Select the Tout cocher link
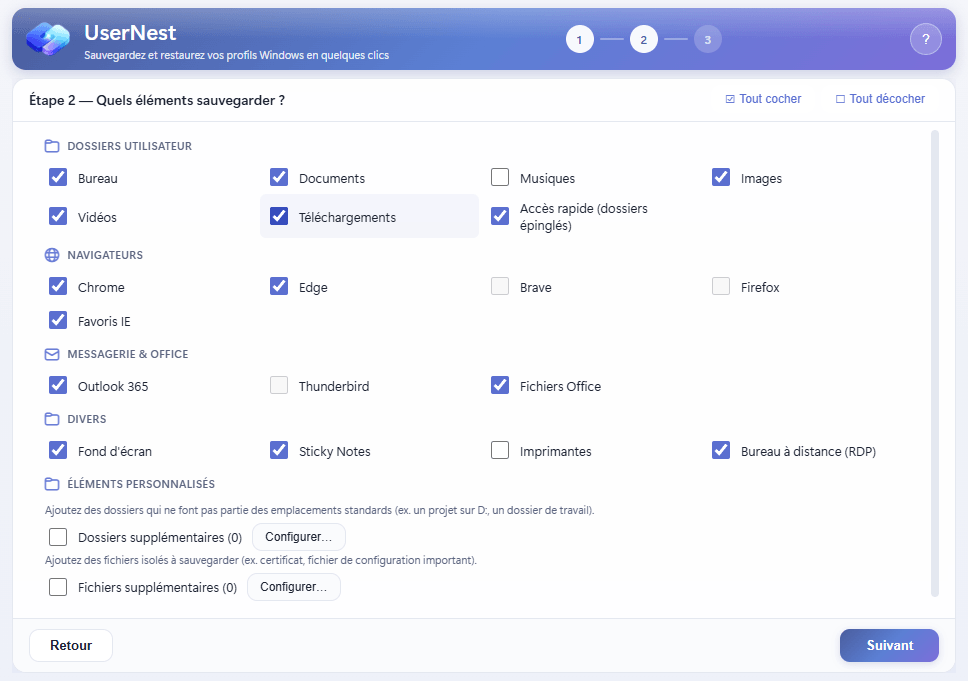This screenshot has width=968, height=681. tap(770, 98)
